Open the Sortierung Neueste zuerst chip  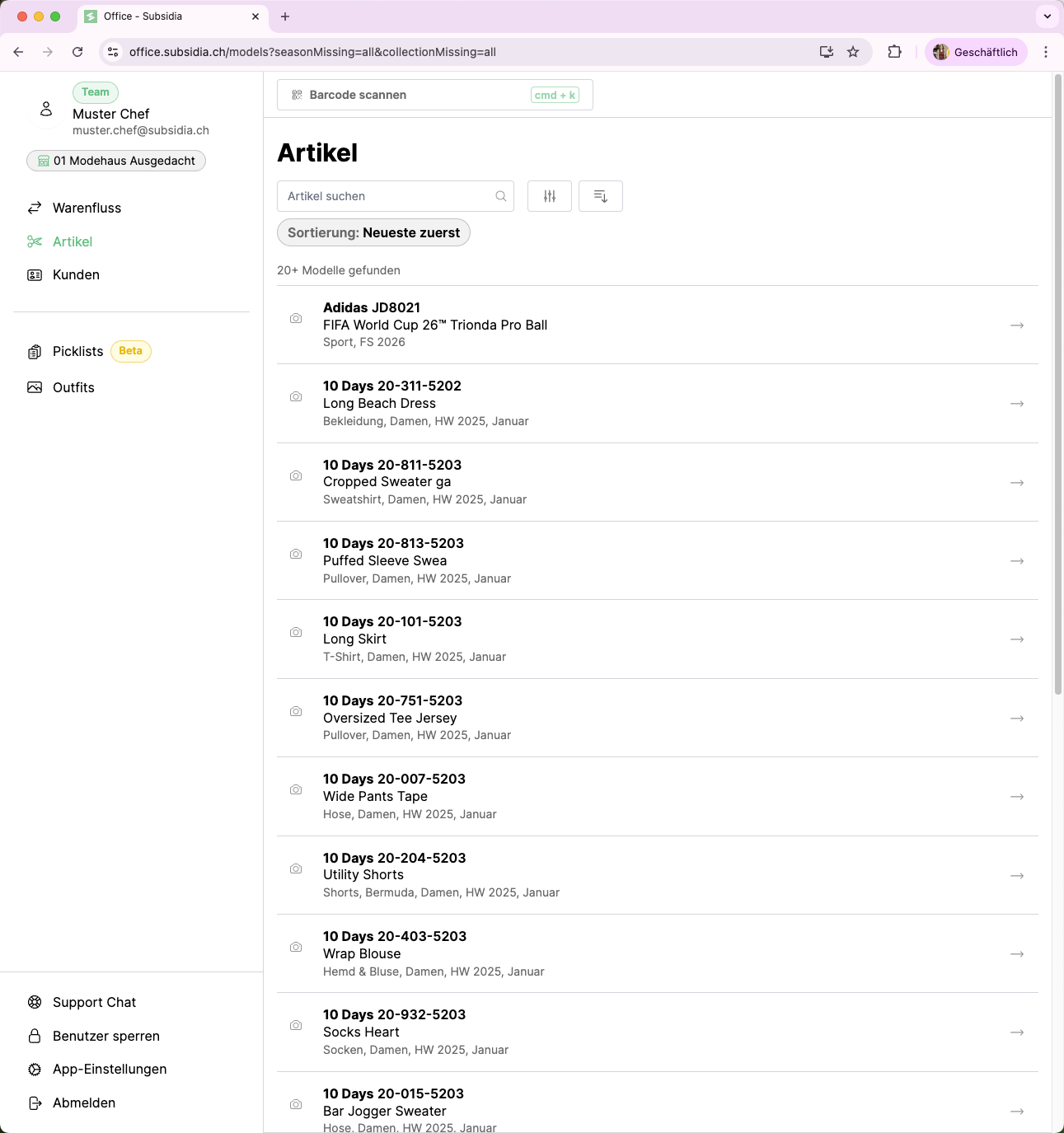pos(373,232)
